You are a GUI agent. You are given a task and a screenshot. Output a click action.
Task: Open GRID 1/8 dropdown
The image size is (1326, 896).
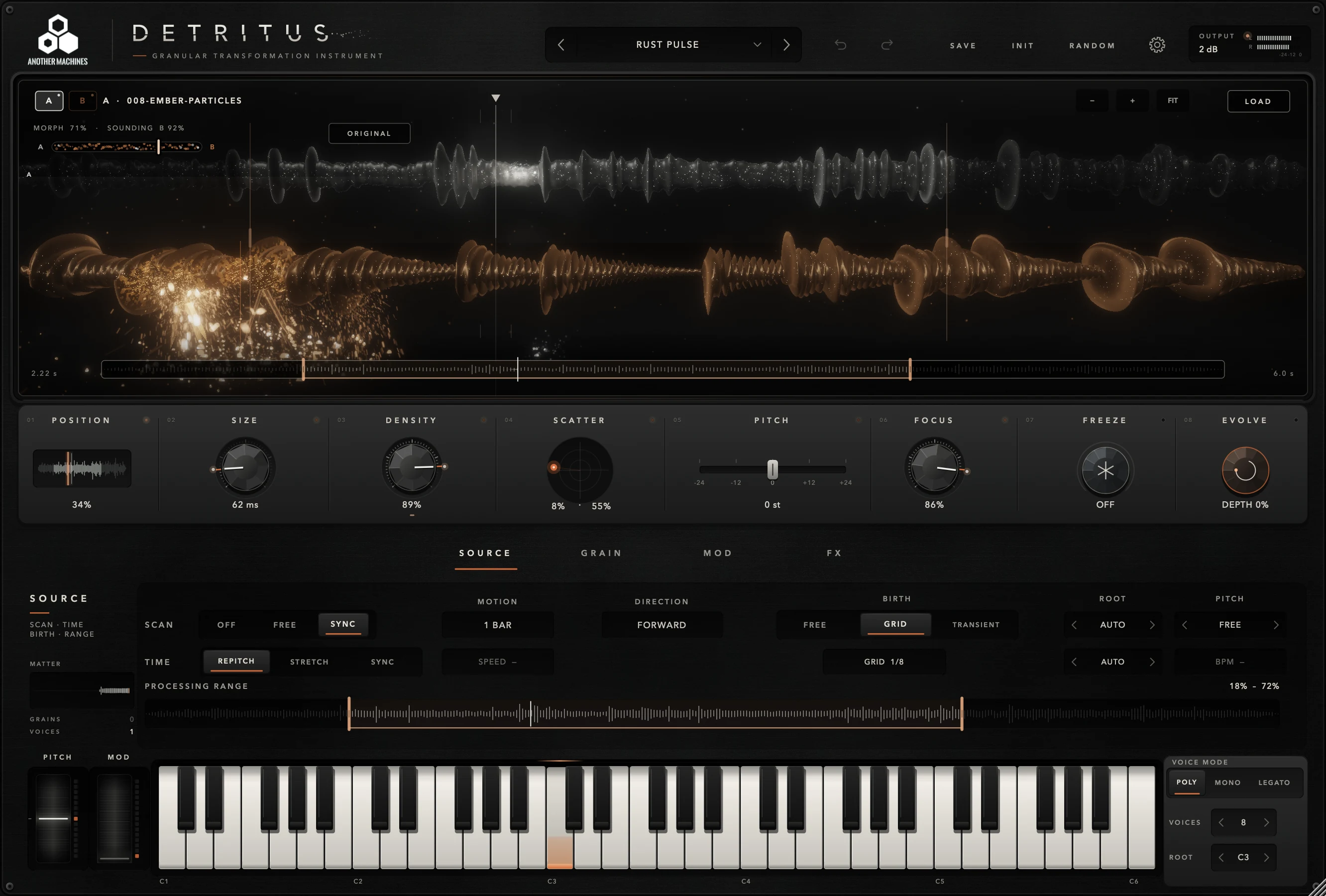click(884, 662)
